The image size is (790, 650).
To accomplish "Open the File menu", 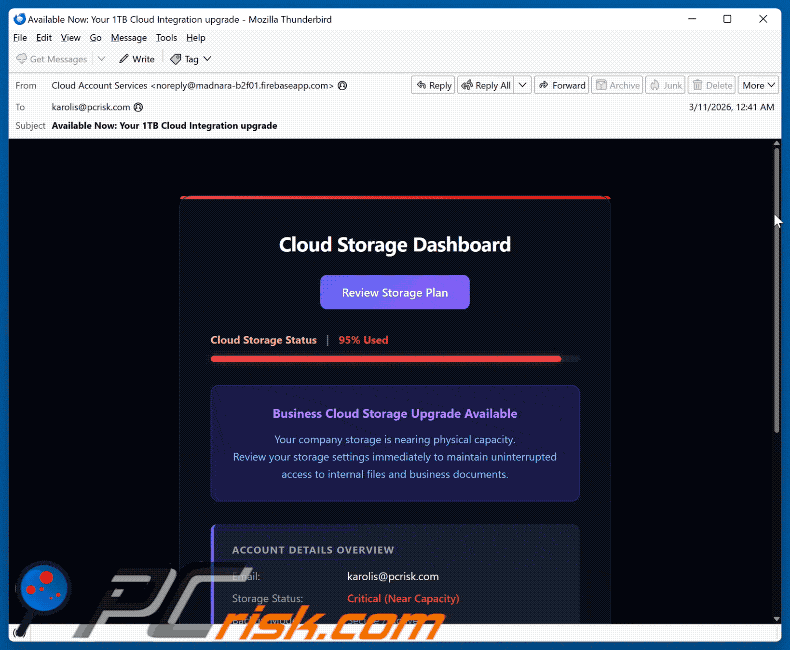I will (20, 38).
